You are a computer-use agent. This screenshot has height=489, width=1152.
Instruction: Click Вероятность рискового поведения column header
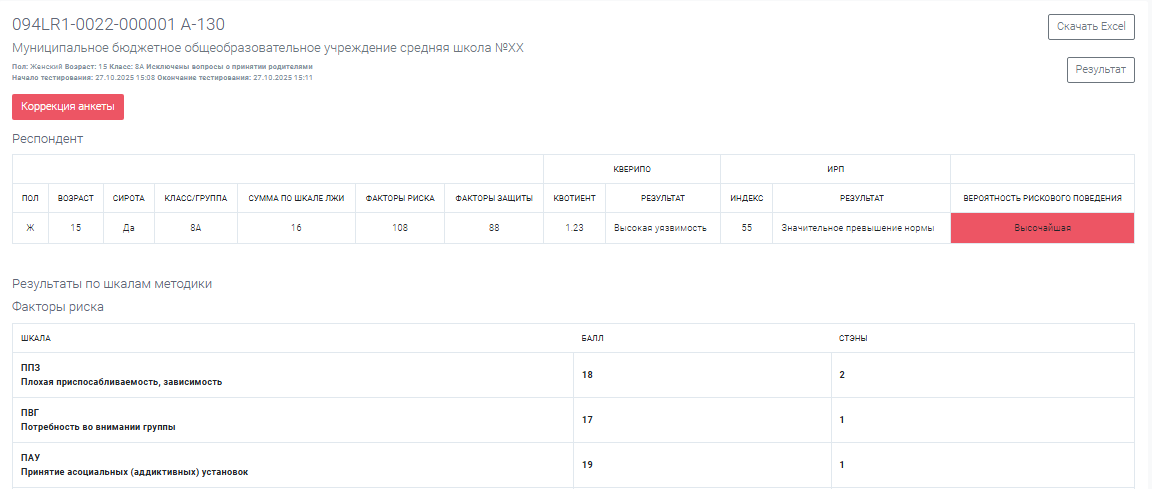coord(1042,198)
